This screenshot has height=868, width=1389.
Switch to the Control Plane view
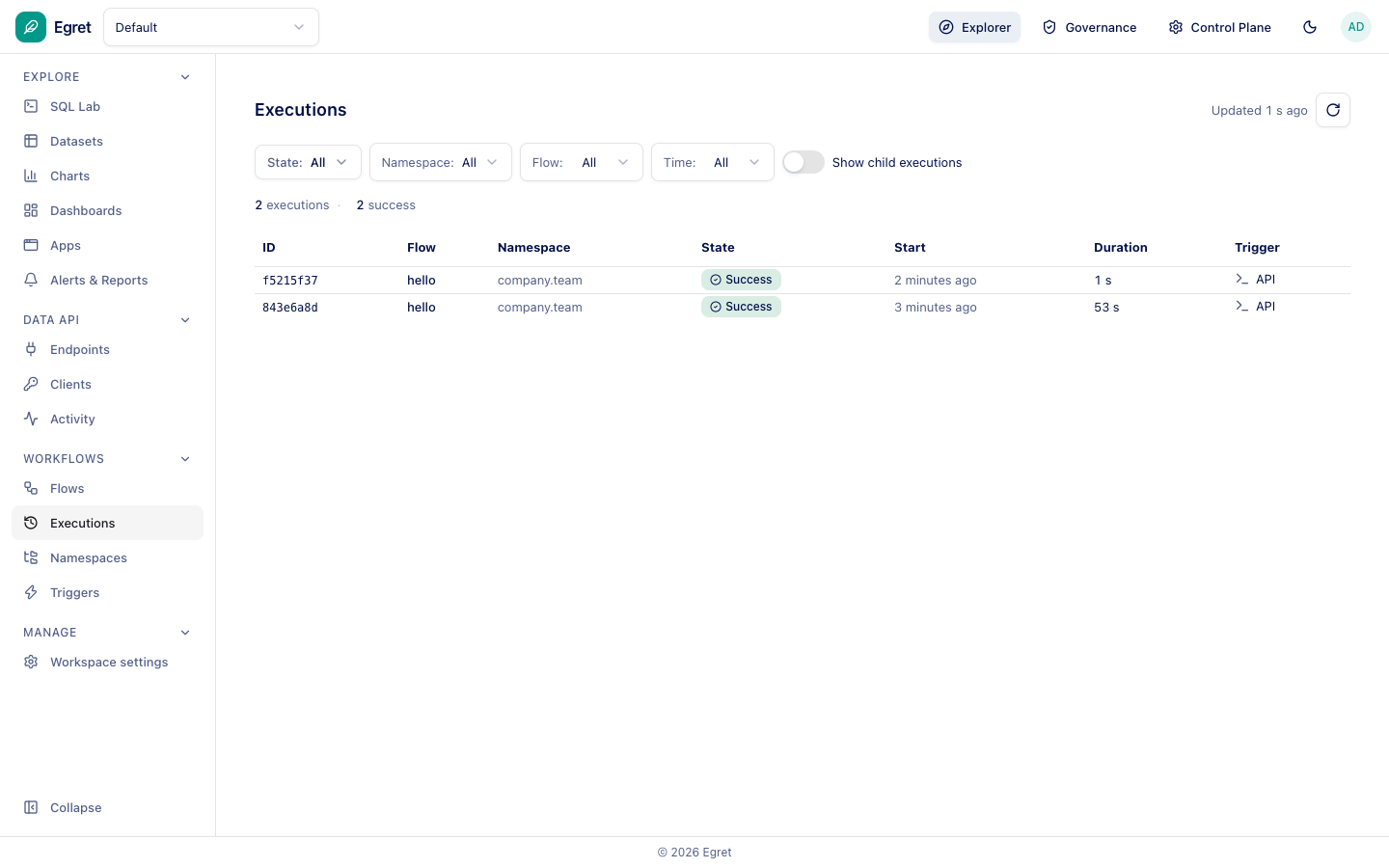[x=1219, y=27]
